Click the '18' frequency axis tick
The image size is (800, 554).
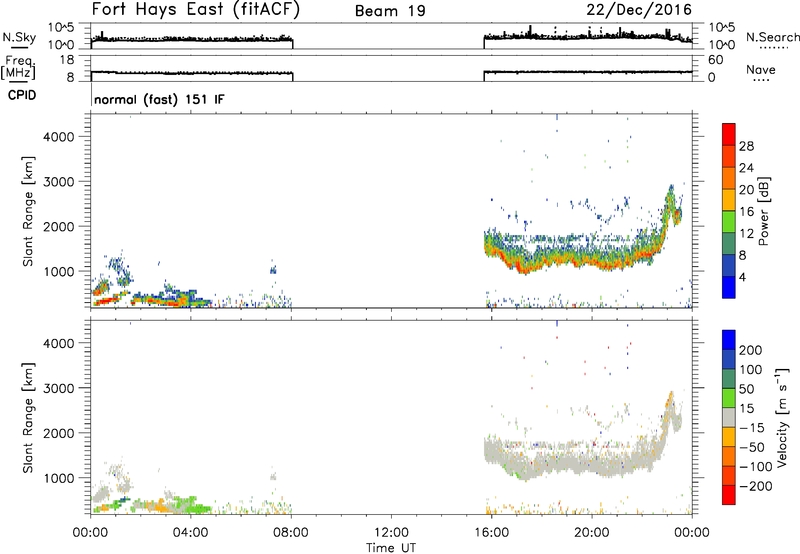click(x=67, y=60)
